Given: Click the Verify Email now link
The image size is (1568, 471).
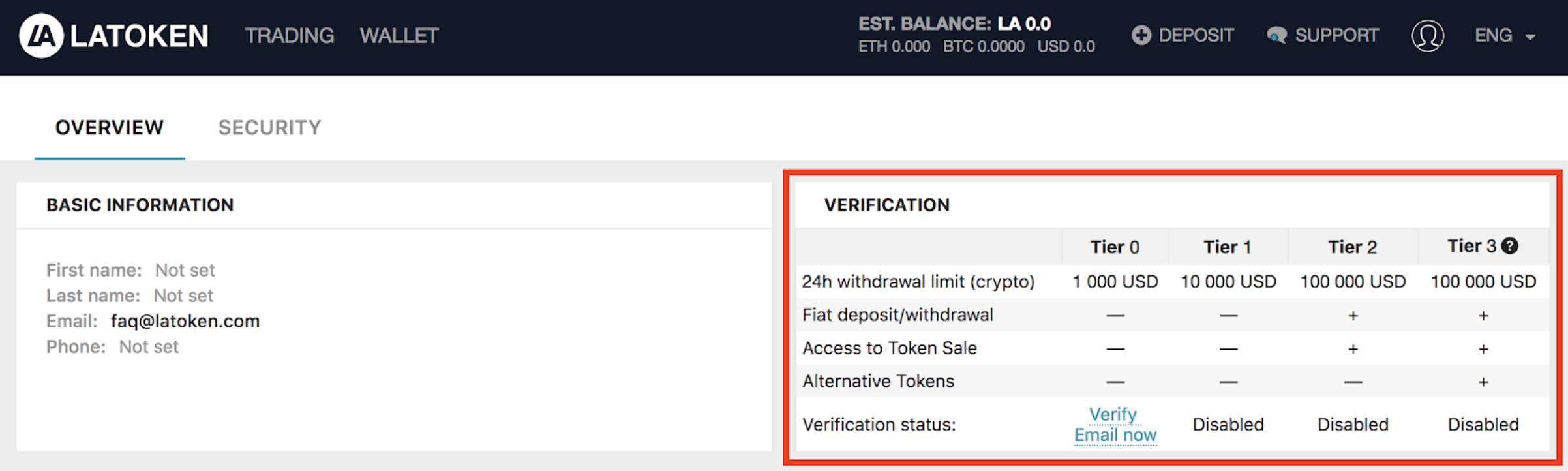Looking at the screenshot, I should click(x=1115, y=425).
